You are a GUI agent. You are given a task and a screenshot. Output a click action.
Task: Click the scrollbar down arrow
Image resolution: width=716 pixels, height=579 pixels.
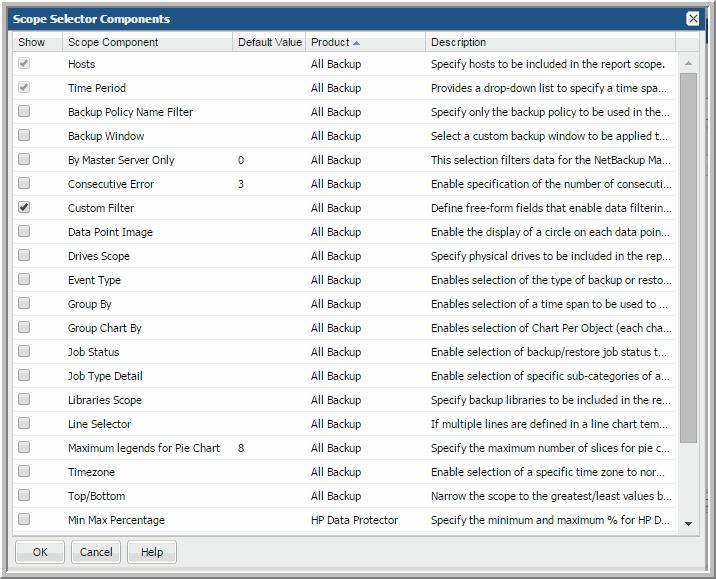[x=688, y=523]
